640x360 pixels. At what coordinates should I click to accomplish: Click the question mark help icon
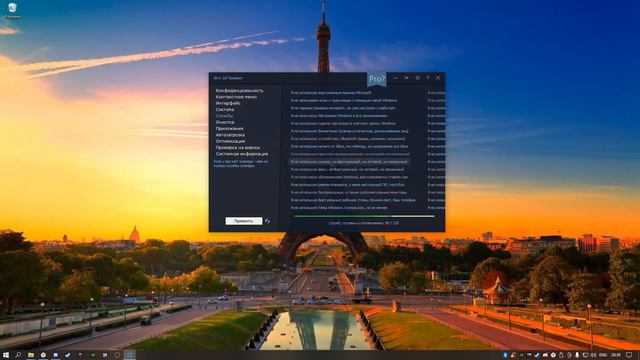click(428, 78)
